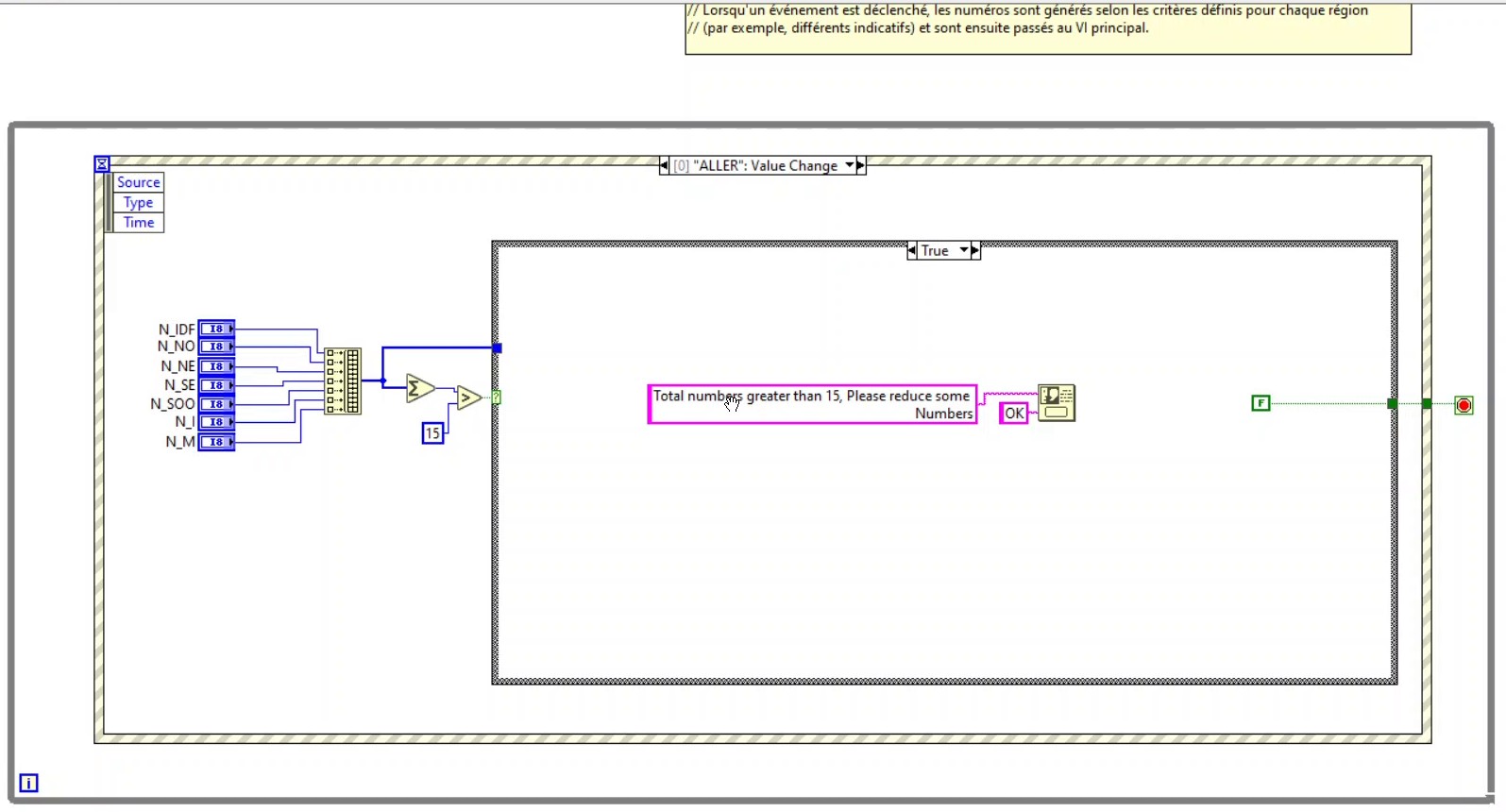Click the Source event data node
Screen dimensions: 1506x812
point(138,182)
